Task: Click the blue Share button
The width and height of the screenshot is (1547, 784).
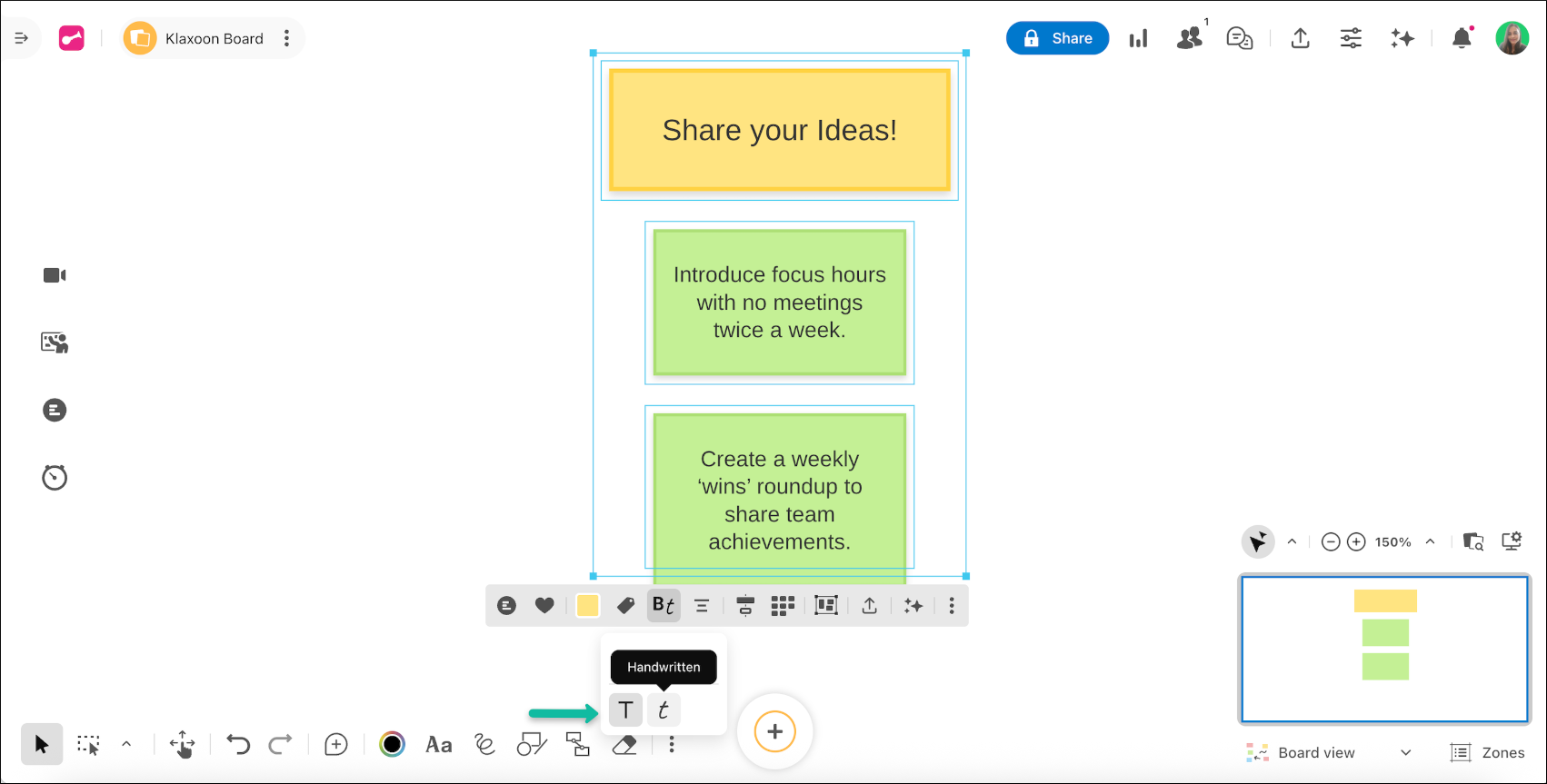Action: (1057, 38)
